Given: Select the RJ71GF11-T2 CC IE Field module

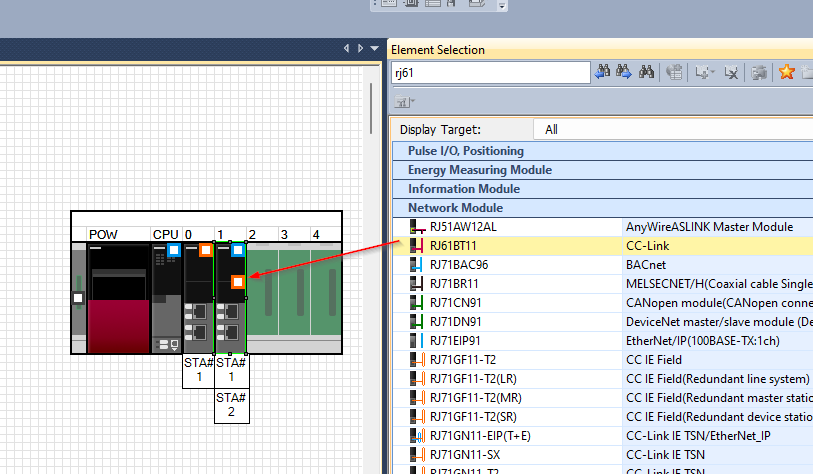Looking at the screenshot, I should [x=602, y=360].
